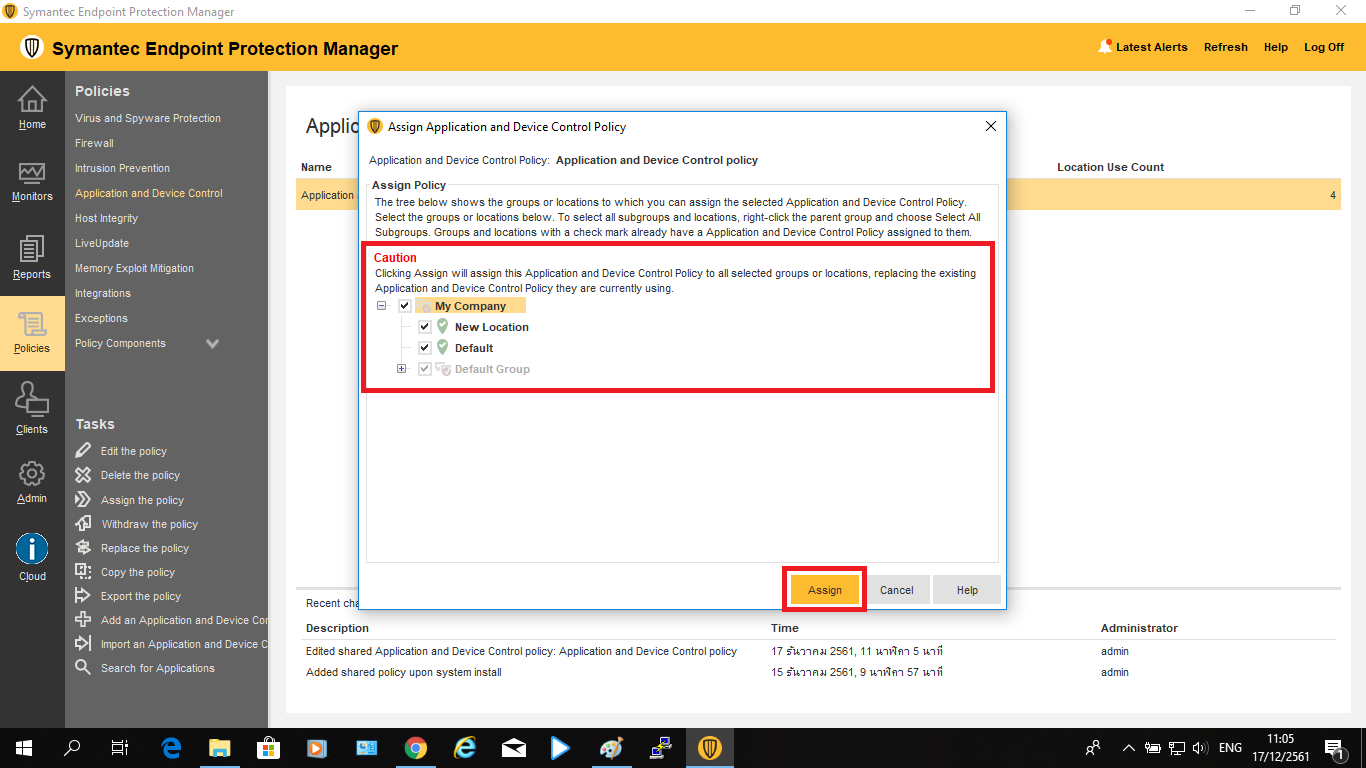Click the Cancel button in dialog
Viewport: 1366px width, 768px height.
(x=896, y=590)
